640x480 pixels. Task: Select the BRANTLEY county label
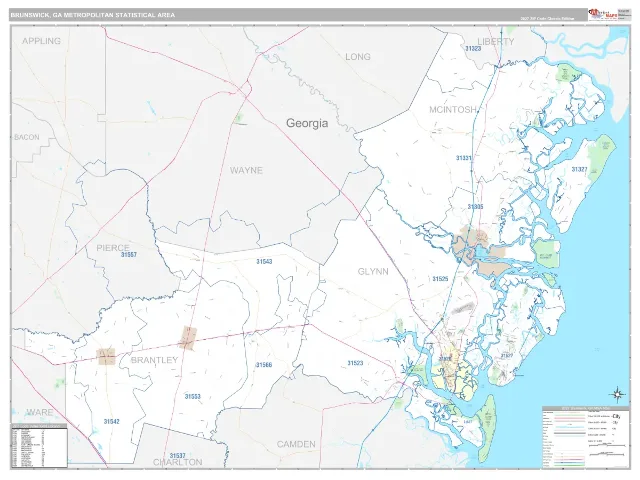click(x=154, y=360)
